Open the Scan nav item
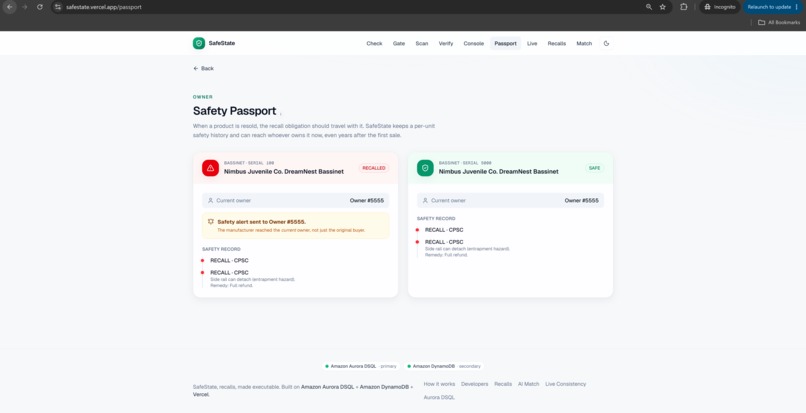The image size is (806, 413). pyautogui.click(x=422, y=44)
